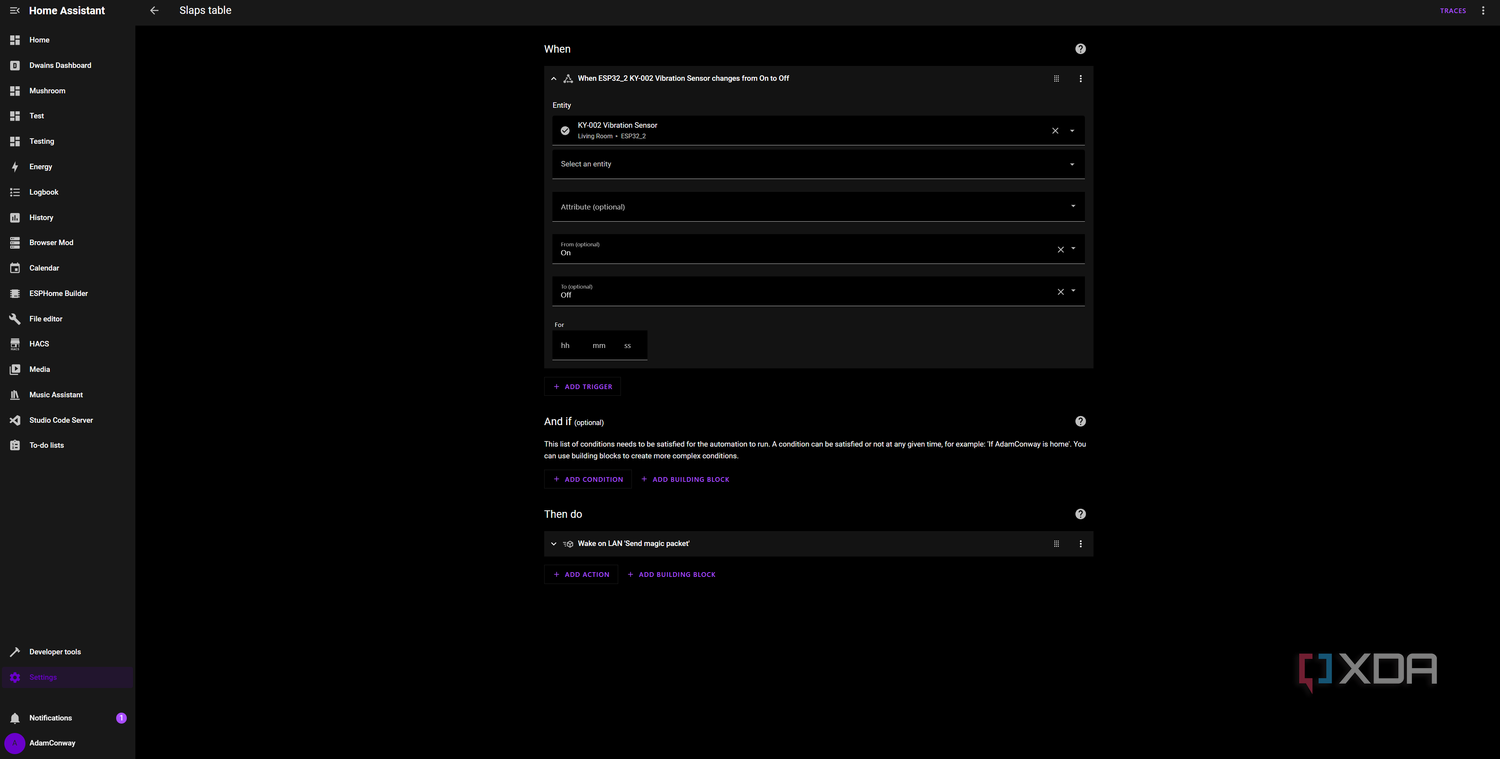Click the ss seconds field under For
Image resolution: width=1500 pixels, height=759 pixels.
point(628,345)
